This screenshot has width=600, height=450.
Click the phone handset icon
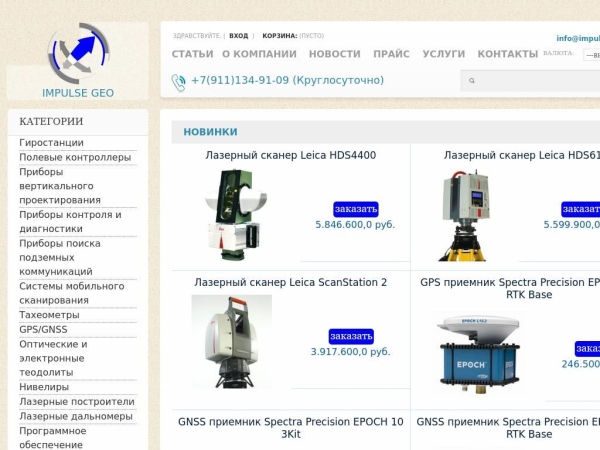click(178, 82)
